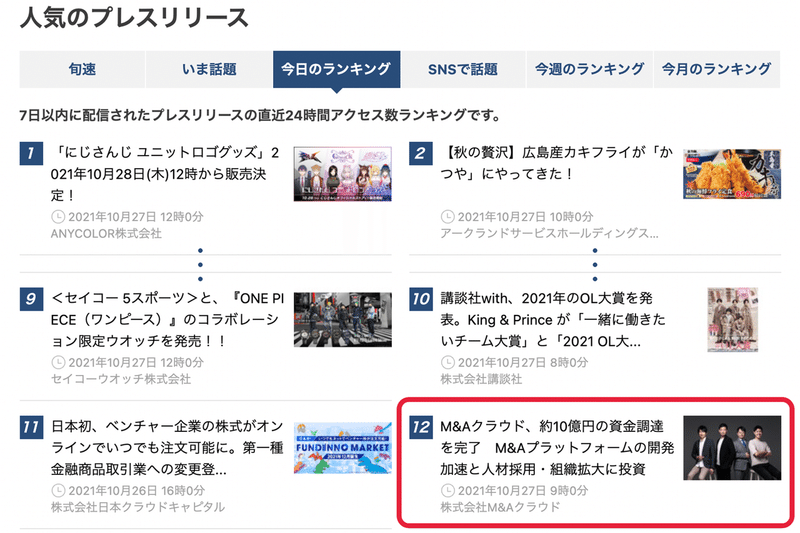
Task: Click the date 2021年10月26日 16時0分
Action: click(137, 491)
